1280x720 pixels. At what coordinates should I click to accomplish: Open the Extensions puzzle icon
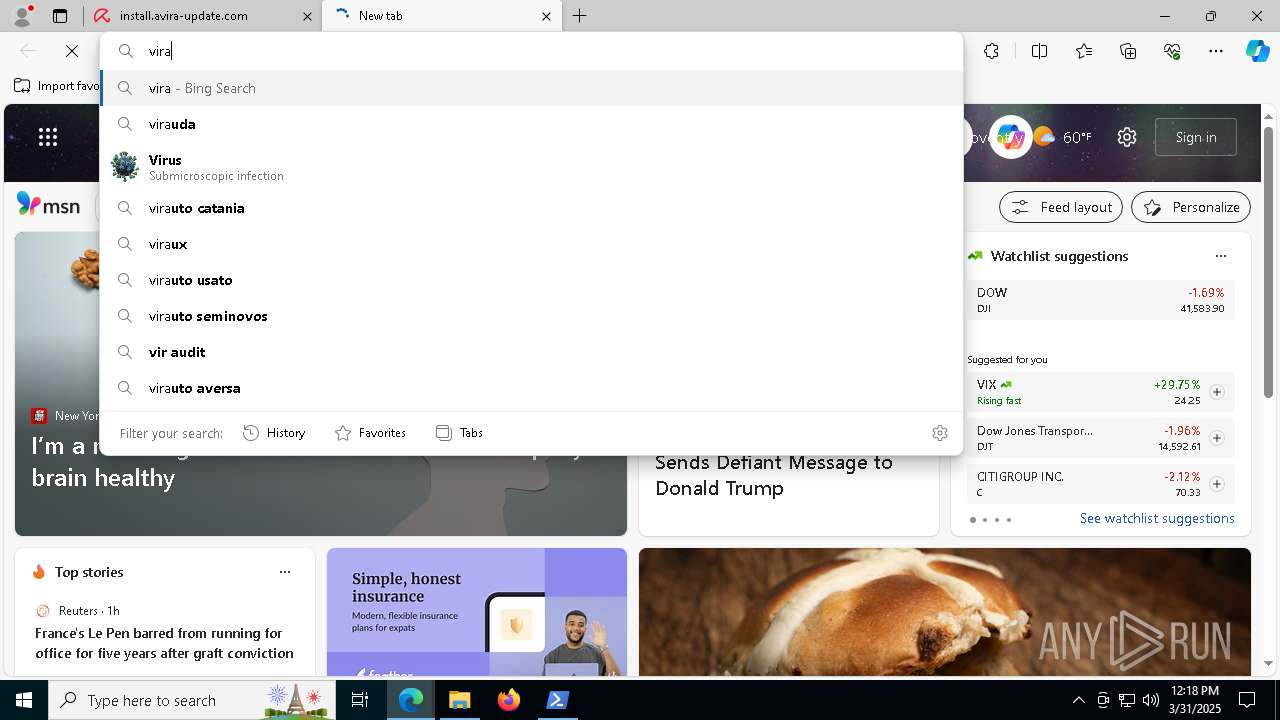tap(991, 51)
